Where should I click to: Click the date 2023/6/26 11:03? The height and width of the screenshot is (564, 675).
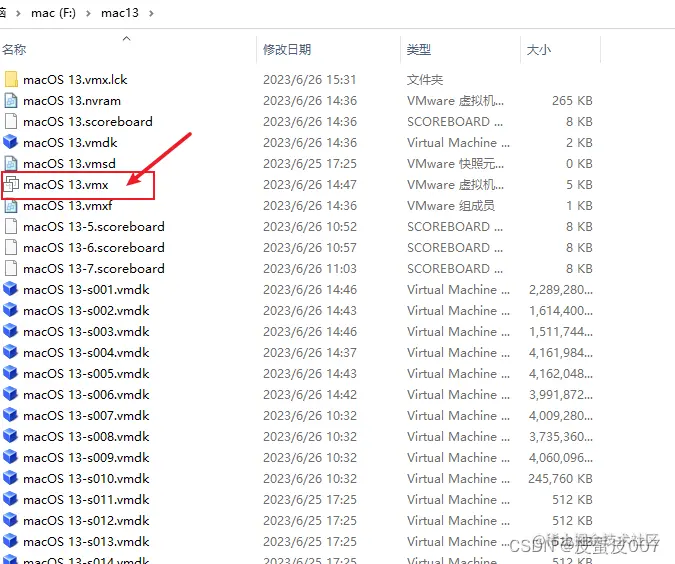(x=310, y=269)
